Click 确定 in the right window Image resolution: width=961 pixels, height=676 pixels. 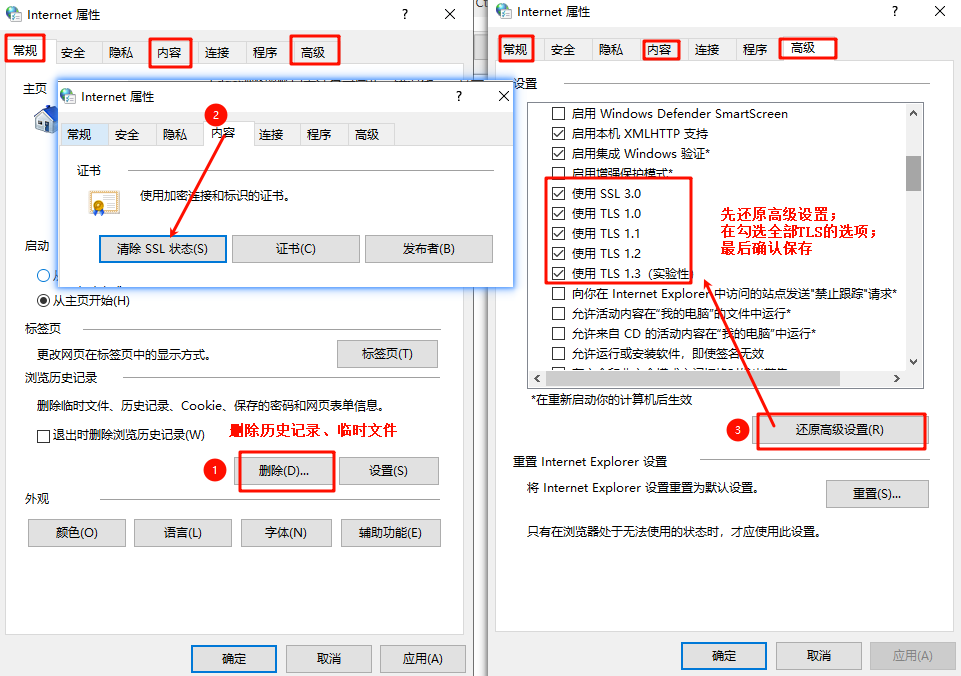[724, 656]
